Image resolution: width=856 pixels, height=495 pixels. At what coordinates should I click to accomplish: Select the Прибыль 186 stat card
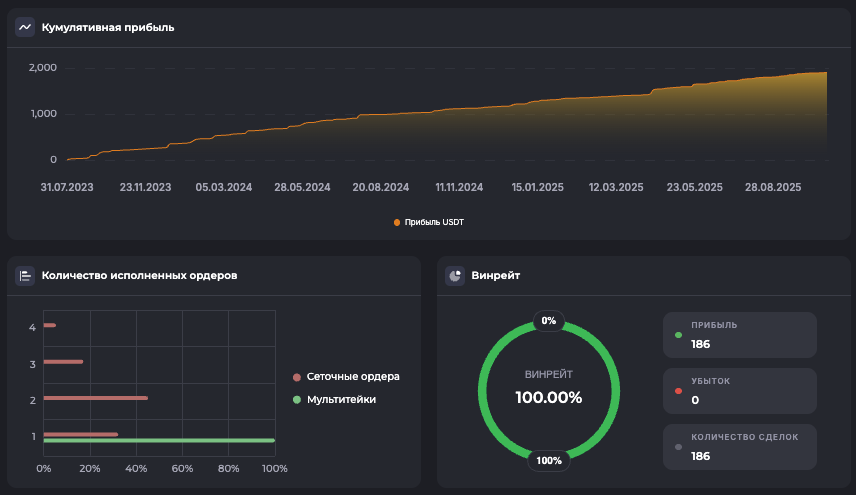(x=739, y=335)
